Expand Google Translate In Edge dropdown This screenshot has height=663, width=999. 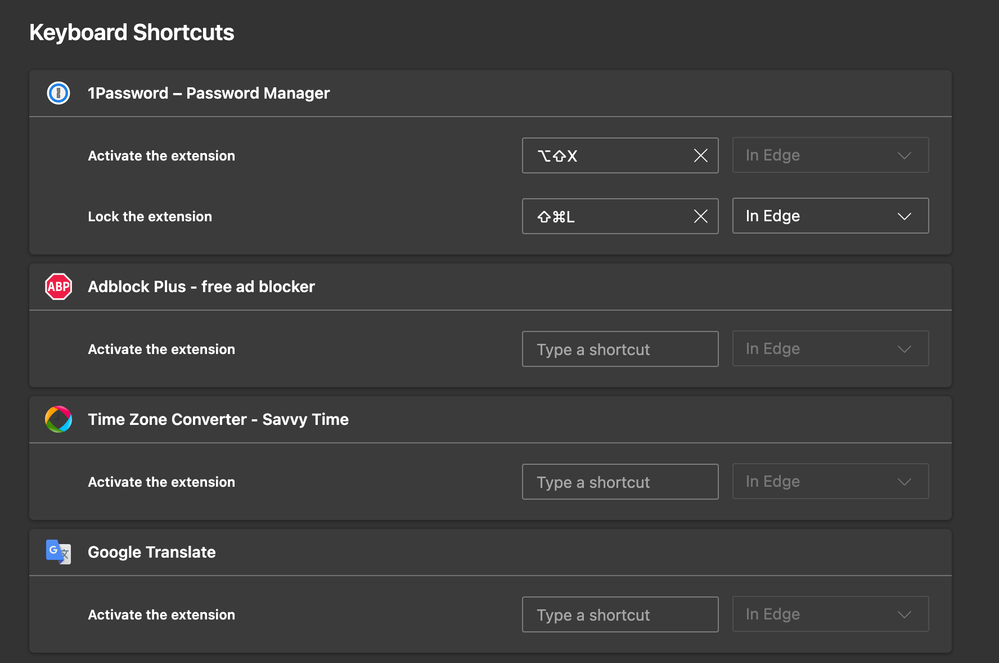click(830, 615)
